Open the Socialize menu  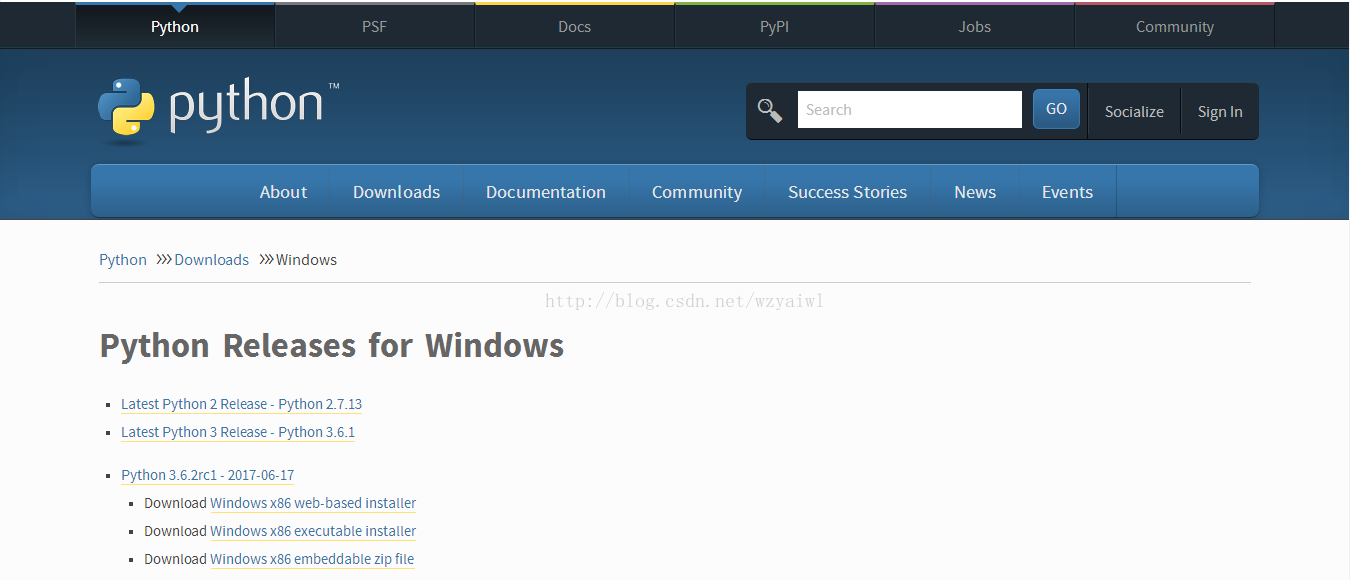1134,112
